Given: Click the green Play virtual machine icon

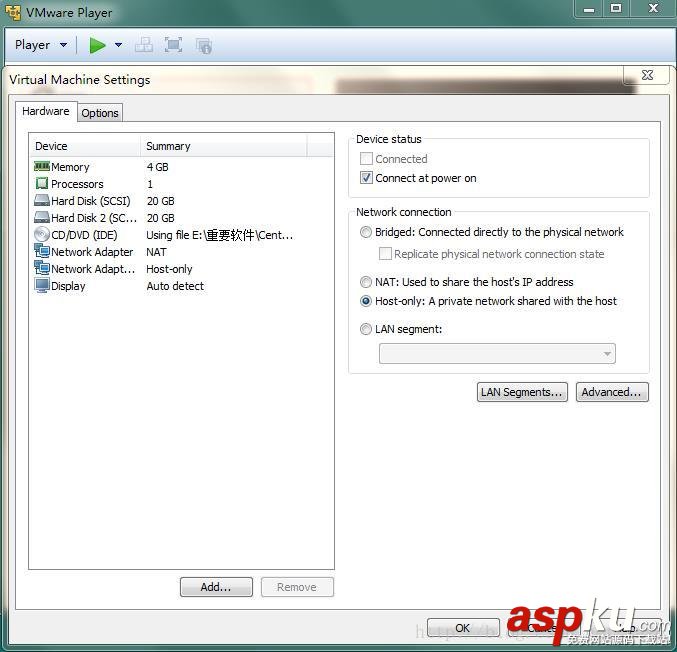Looking at the screenshot, I should [97, 45].
